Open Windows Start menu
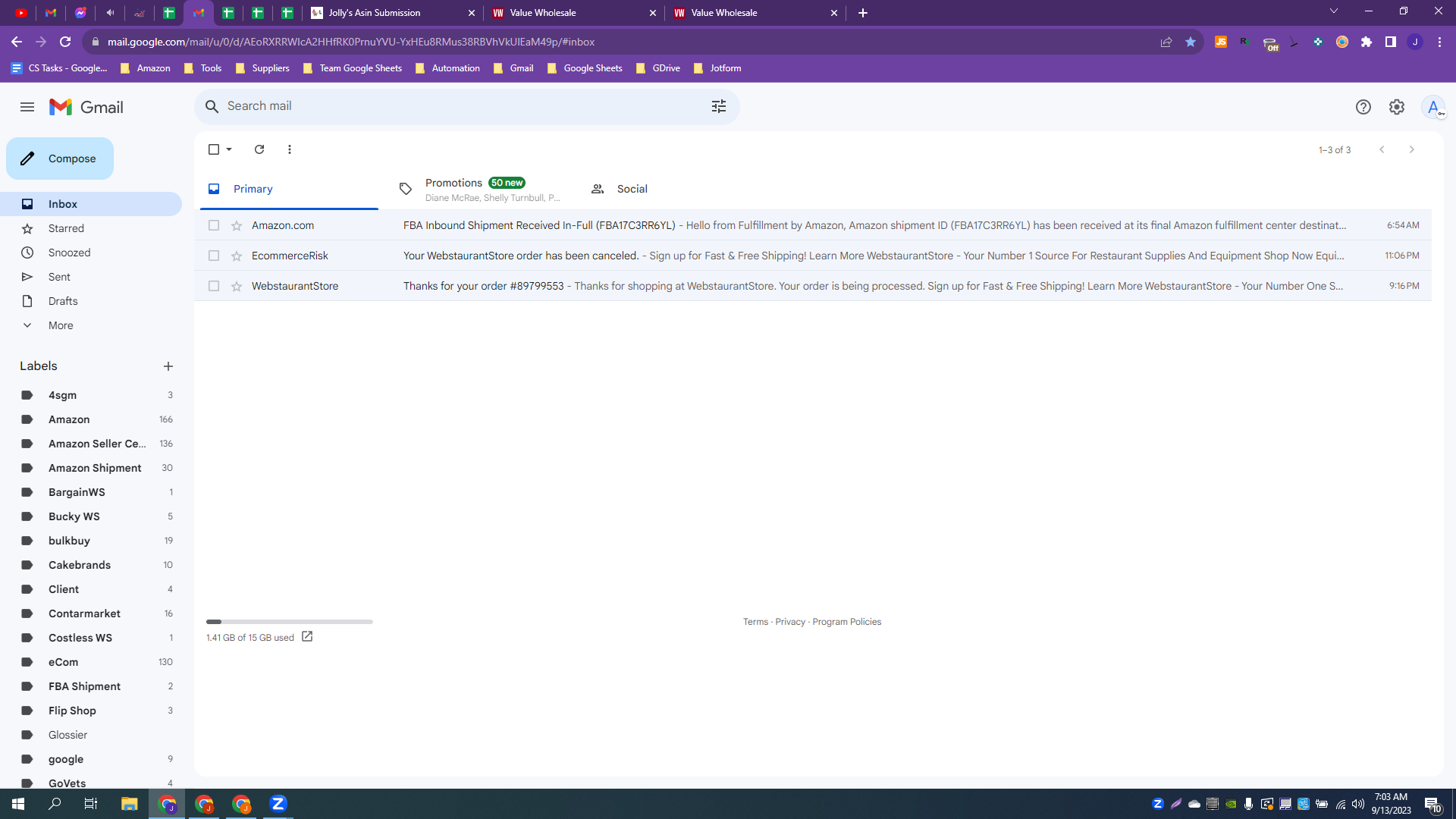This screenshot has width=1456, height=819. (x=18, y=804)
